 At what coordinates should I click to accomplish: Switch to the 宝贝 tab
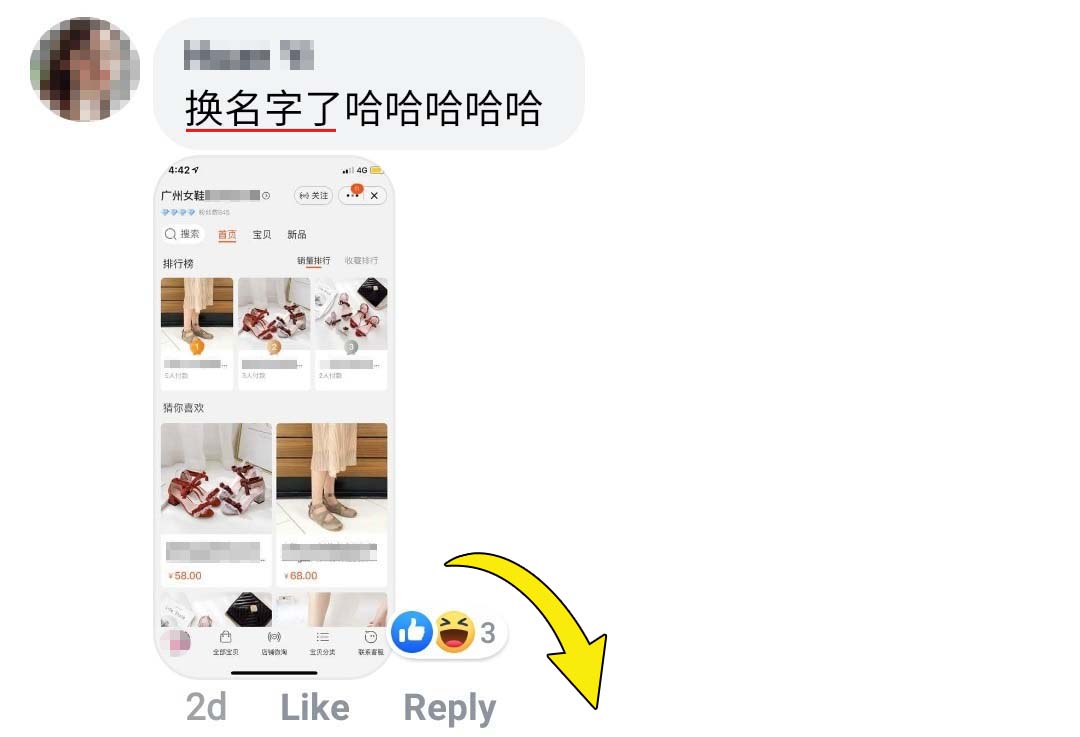click(262, 235)
